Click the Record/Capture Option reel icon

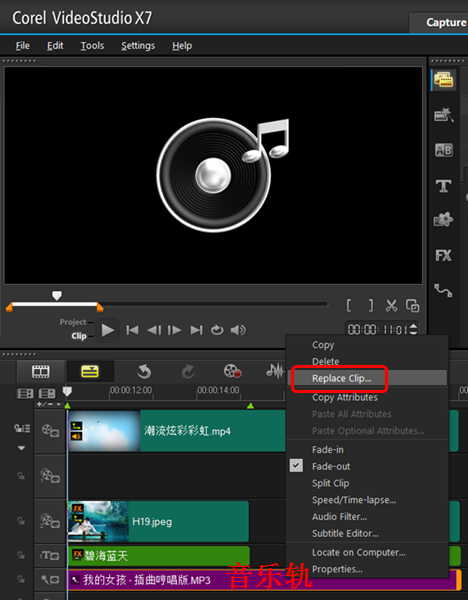click(232, 371)
